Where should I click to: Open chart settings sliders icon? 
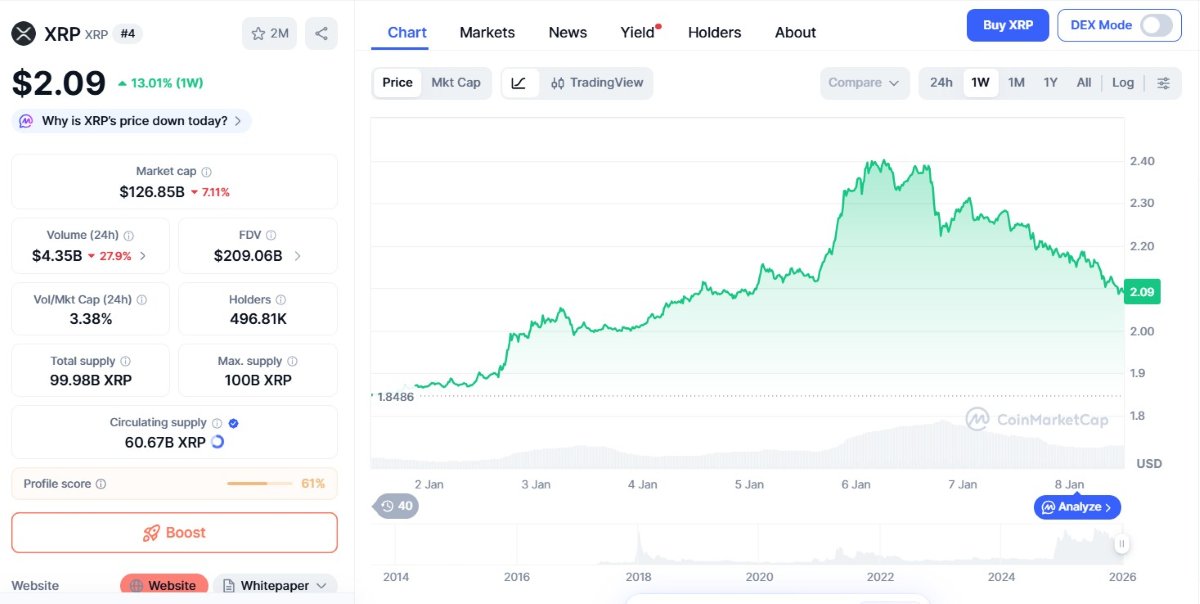pyautogui.click(x=1163, y=83)
